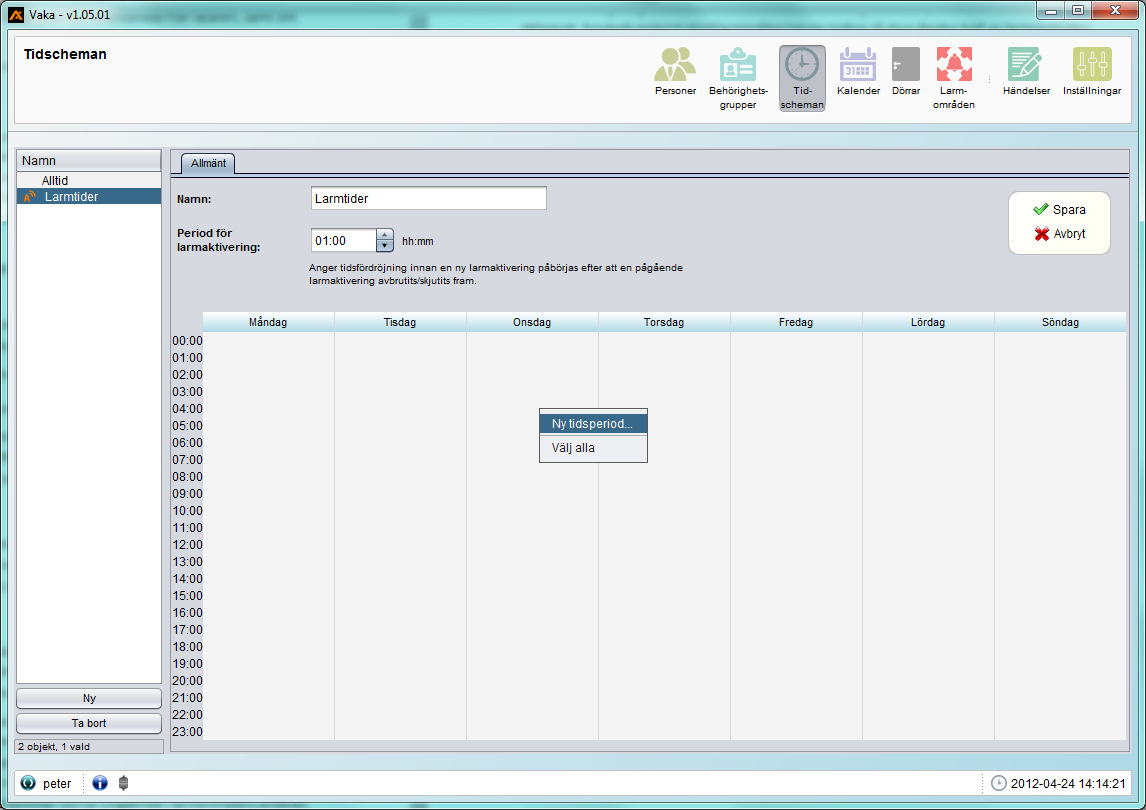Click the '2 objekt, 1 vald' status text
Image resolution: width=1146 pixels, height=810 pixels.
pyautogui.click(x=54, y=746)
